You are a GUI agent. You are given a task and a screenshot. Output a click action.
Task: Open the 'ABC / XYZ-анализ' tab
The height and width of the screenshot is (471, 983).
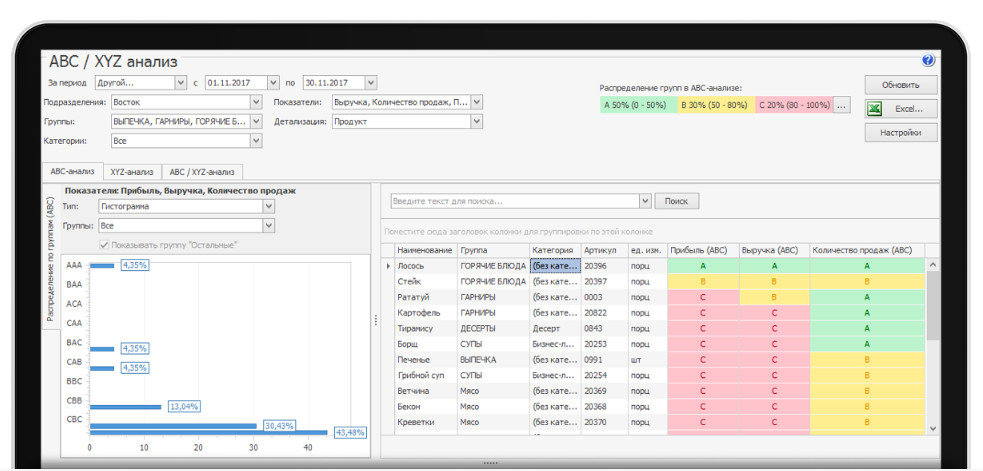coord(201,172)
